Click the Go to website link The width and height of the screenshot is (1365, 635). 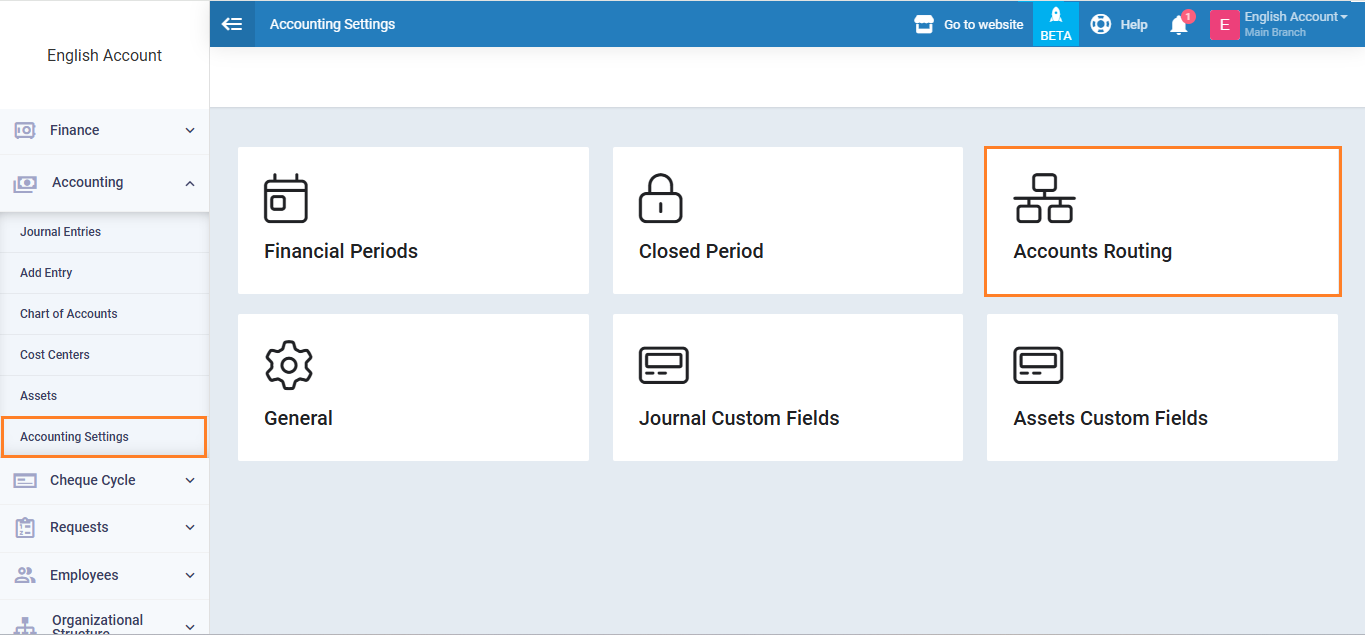point(970,24)
